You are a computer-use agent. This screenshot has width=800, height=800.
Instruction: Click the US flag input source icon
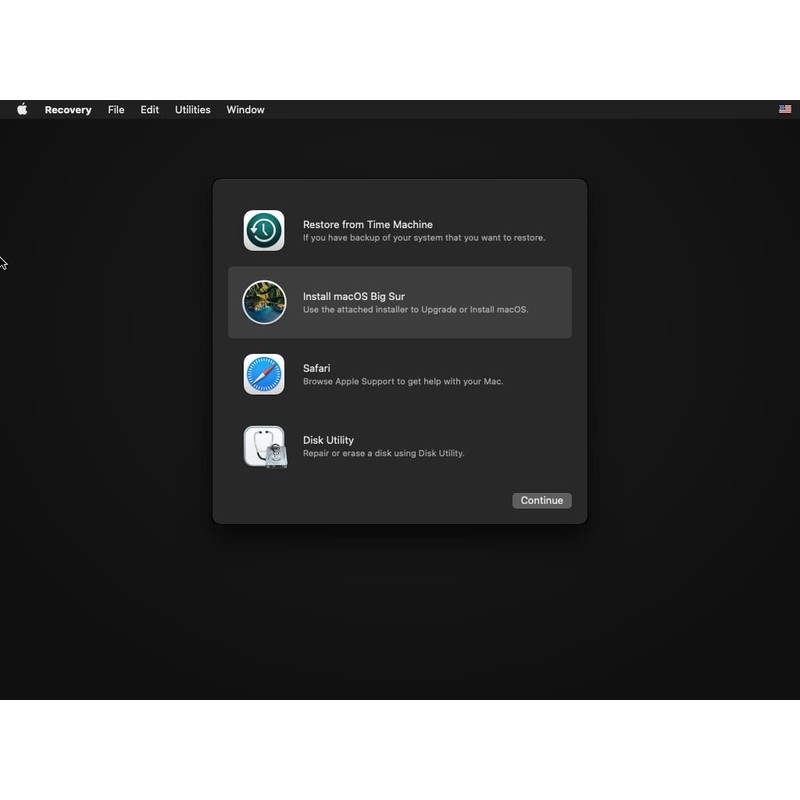[785, 110]
